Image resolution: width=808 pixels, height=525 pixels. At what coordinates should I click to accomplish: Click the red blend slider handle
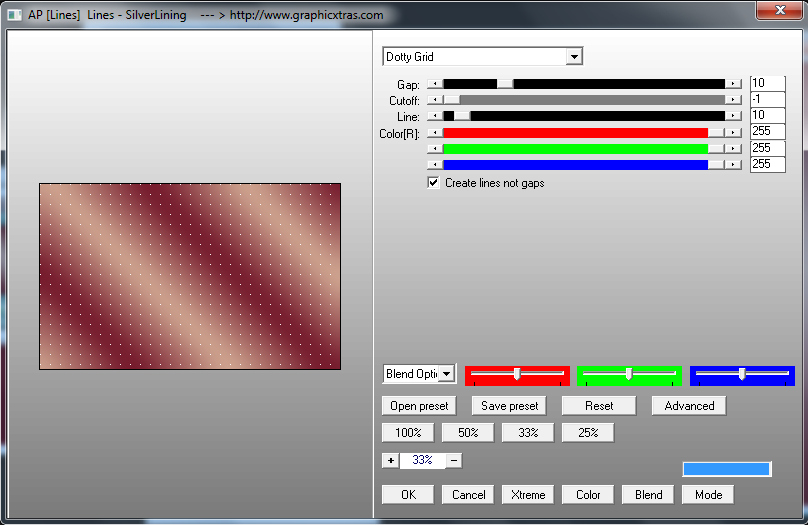coord(516,373)
